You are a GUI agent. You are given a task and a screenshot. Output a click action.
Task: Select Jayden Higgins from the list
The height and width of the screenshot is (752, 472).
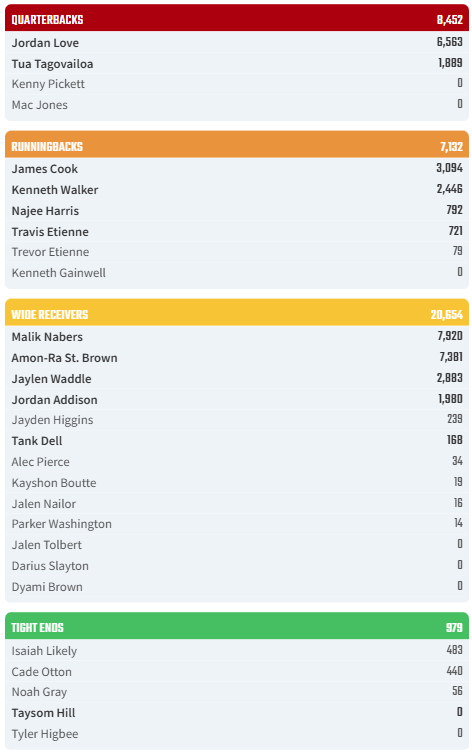[x=52, y=420]
